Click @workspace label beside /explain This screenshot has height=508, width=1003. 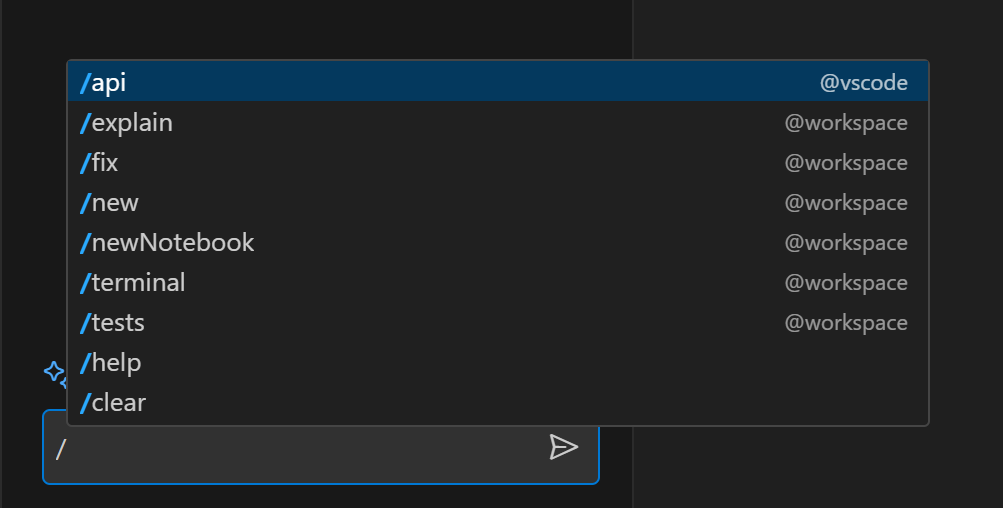point(846,123)
